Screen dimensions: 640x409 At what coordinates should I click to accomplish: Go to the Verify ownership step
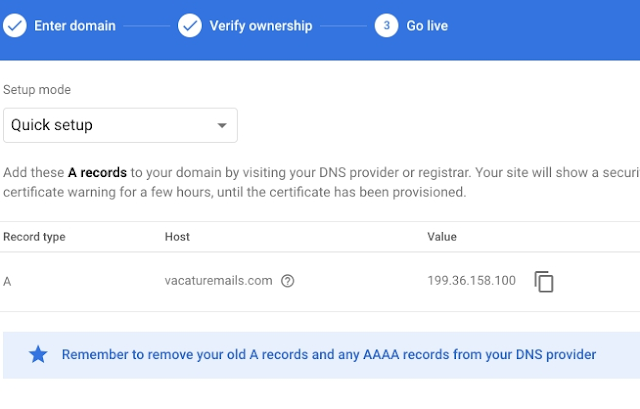pos(260,25)
